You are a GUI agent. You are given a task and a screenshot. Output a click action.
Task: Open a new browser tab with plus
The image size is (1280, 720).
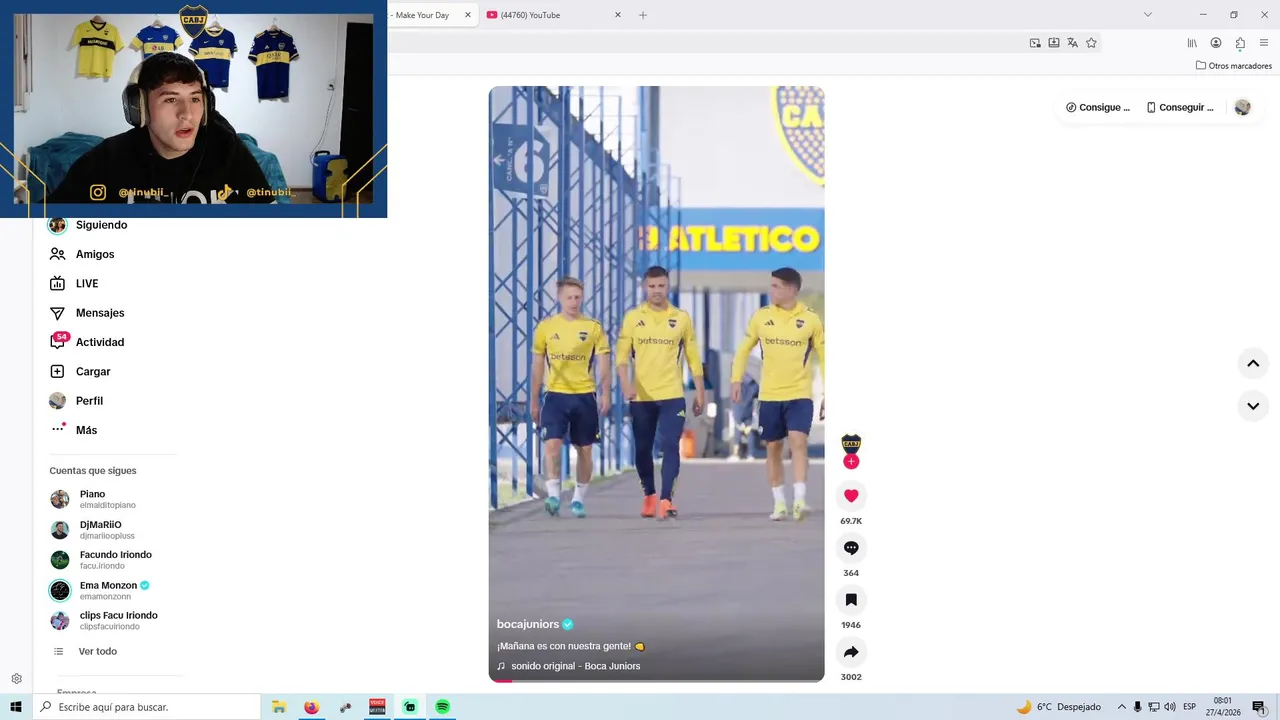tap(643, 15)
